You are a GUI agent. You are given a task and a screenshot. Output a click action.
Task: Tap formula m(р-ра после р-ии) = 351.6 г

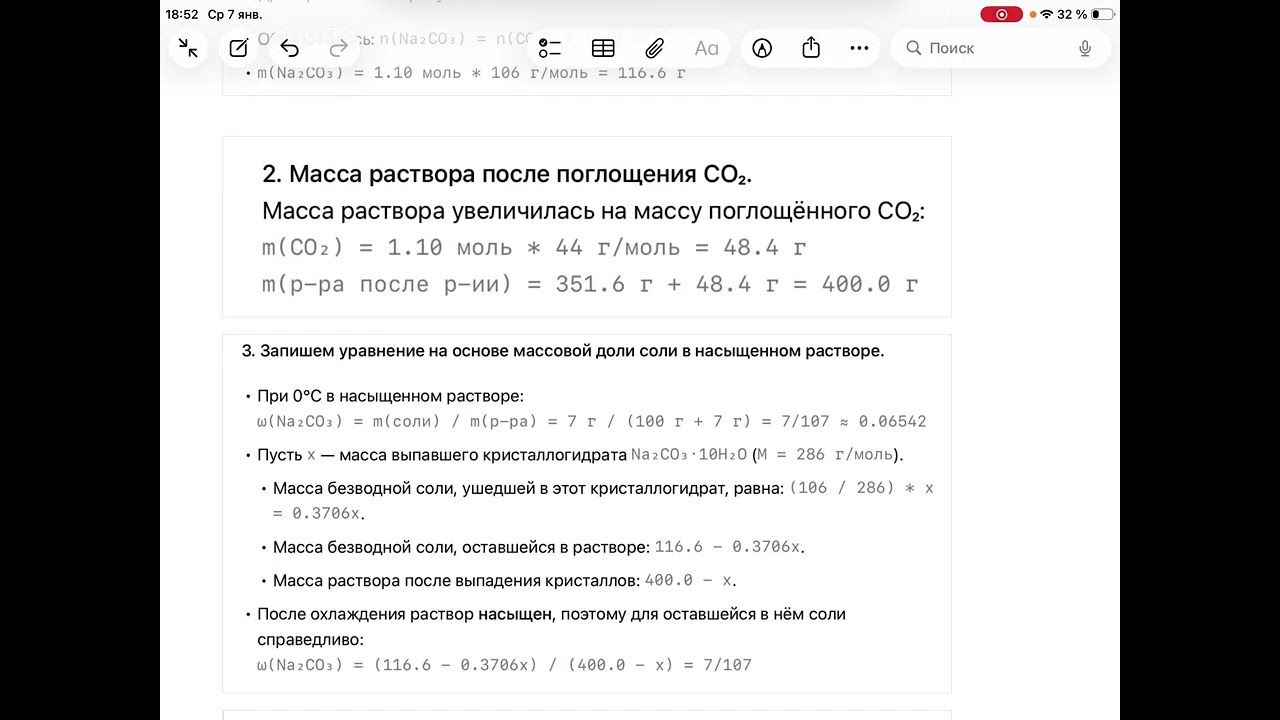point(590,284)
